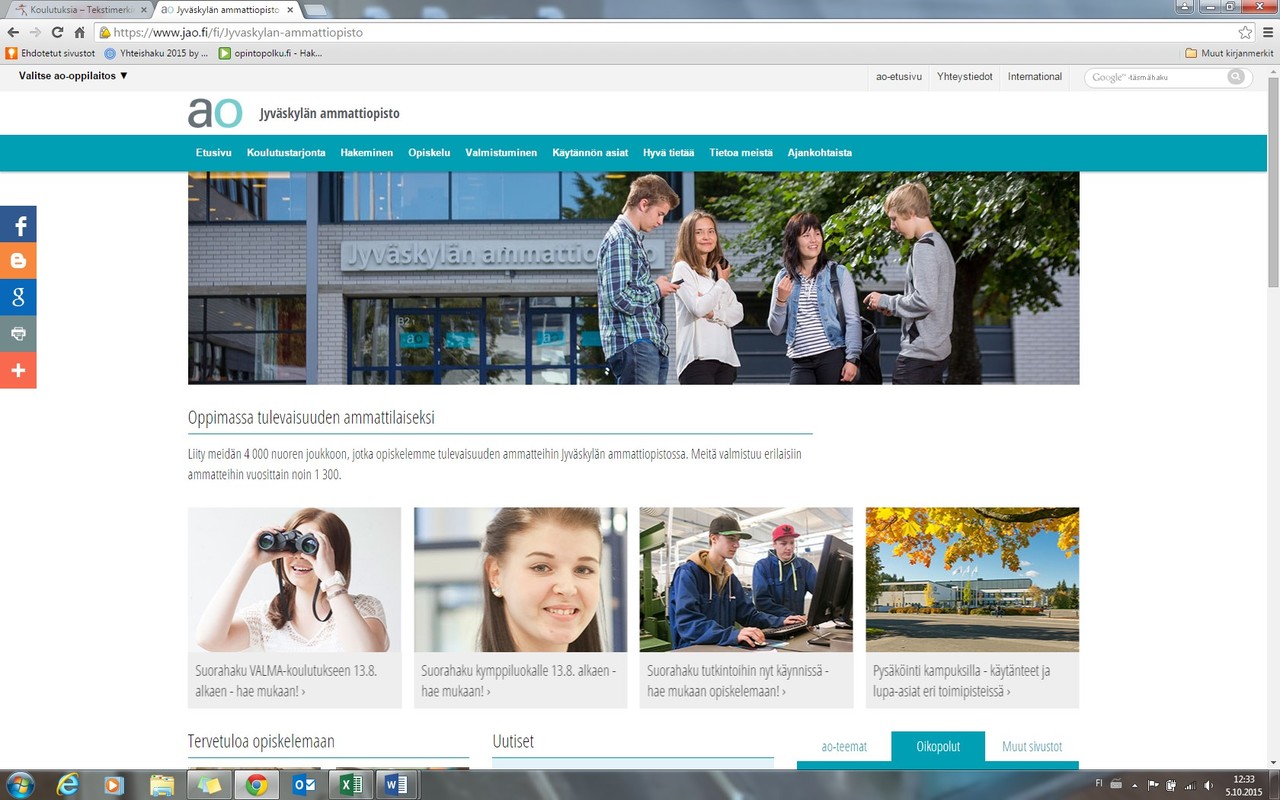Open Chrome menu button
Screen dimensions: 1280x800
click(x=1267, y=32)
